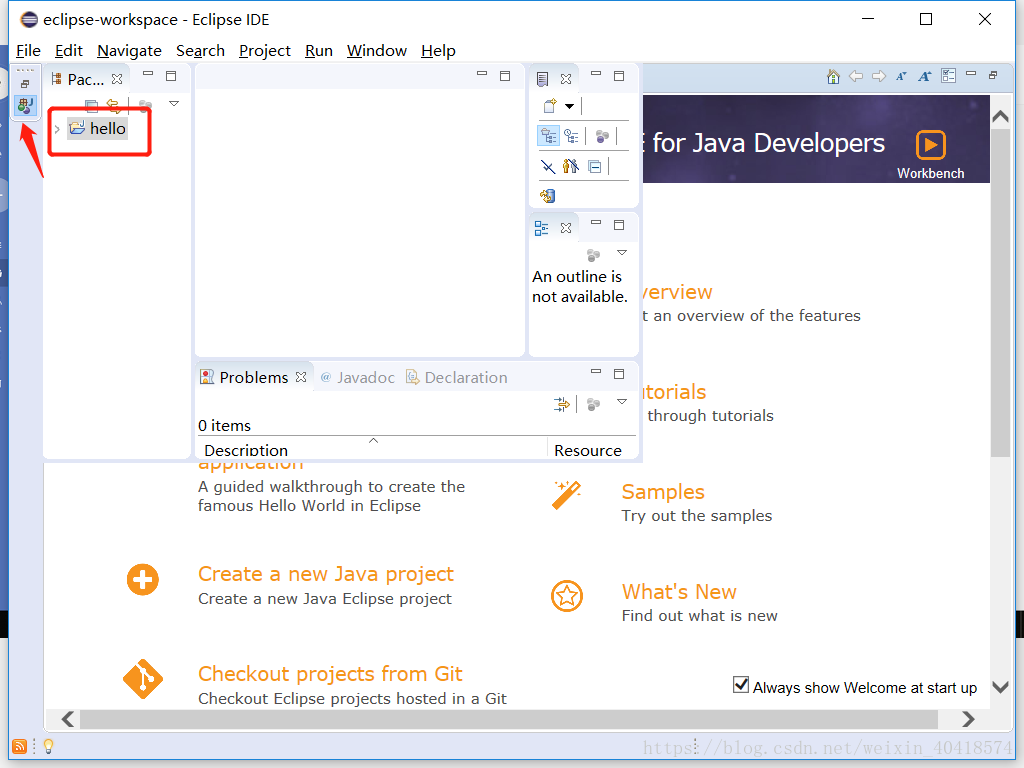This screenshot has width=1024, height=768.
Task: Click the Java perspective icon in left bar
Action: (x=25, y=106)
